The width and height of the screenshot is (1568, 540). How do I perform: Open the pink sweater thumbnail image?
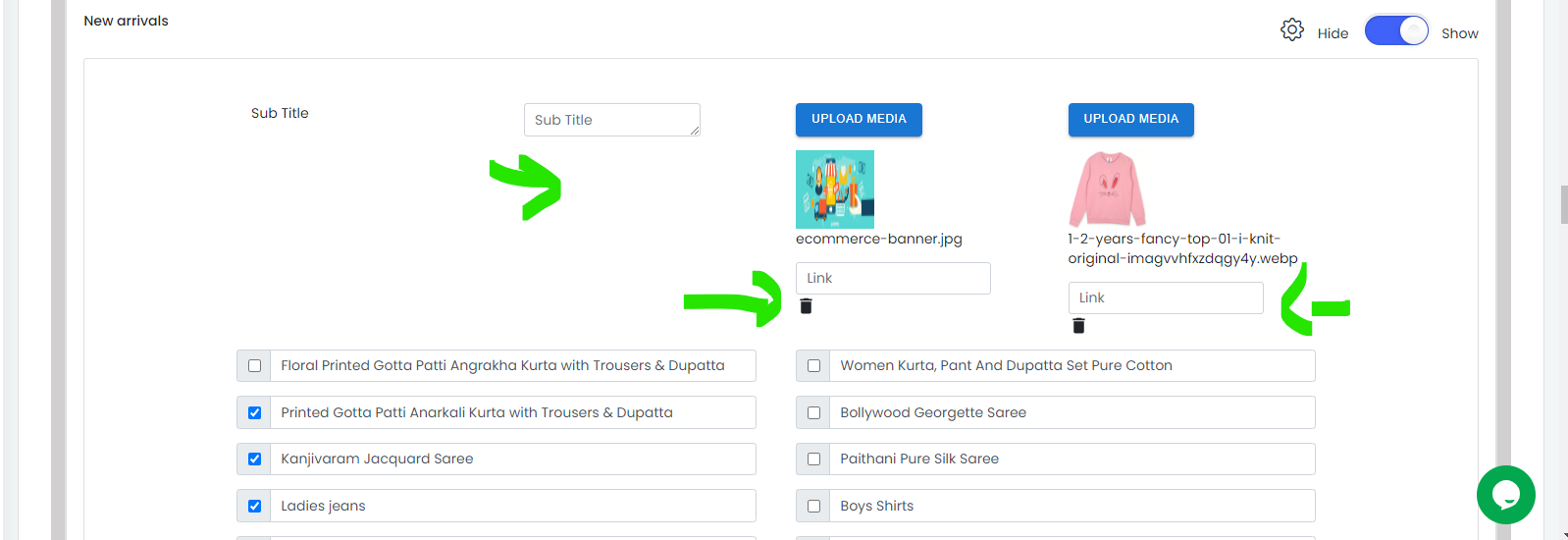[1108, 189]
